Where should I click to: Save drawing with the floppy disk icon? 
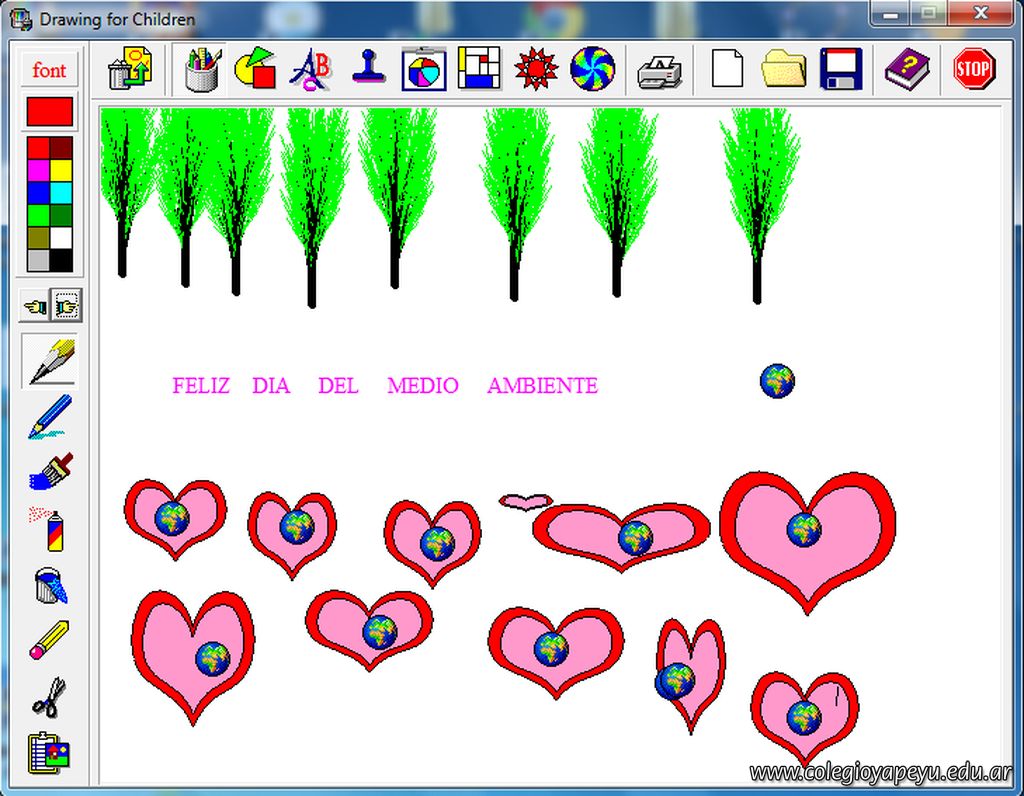[841, 70]
